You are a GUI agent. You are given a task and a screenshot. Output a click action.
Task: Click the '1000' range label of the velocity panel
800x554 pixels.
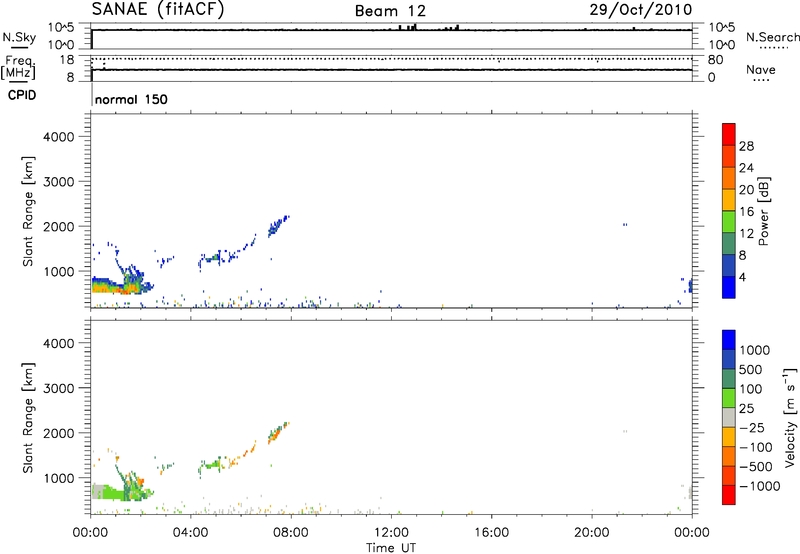[59, 478]
